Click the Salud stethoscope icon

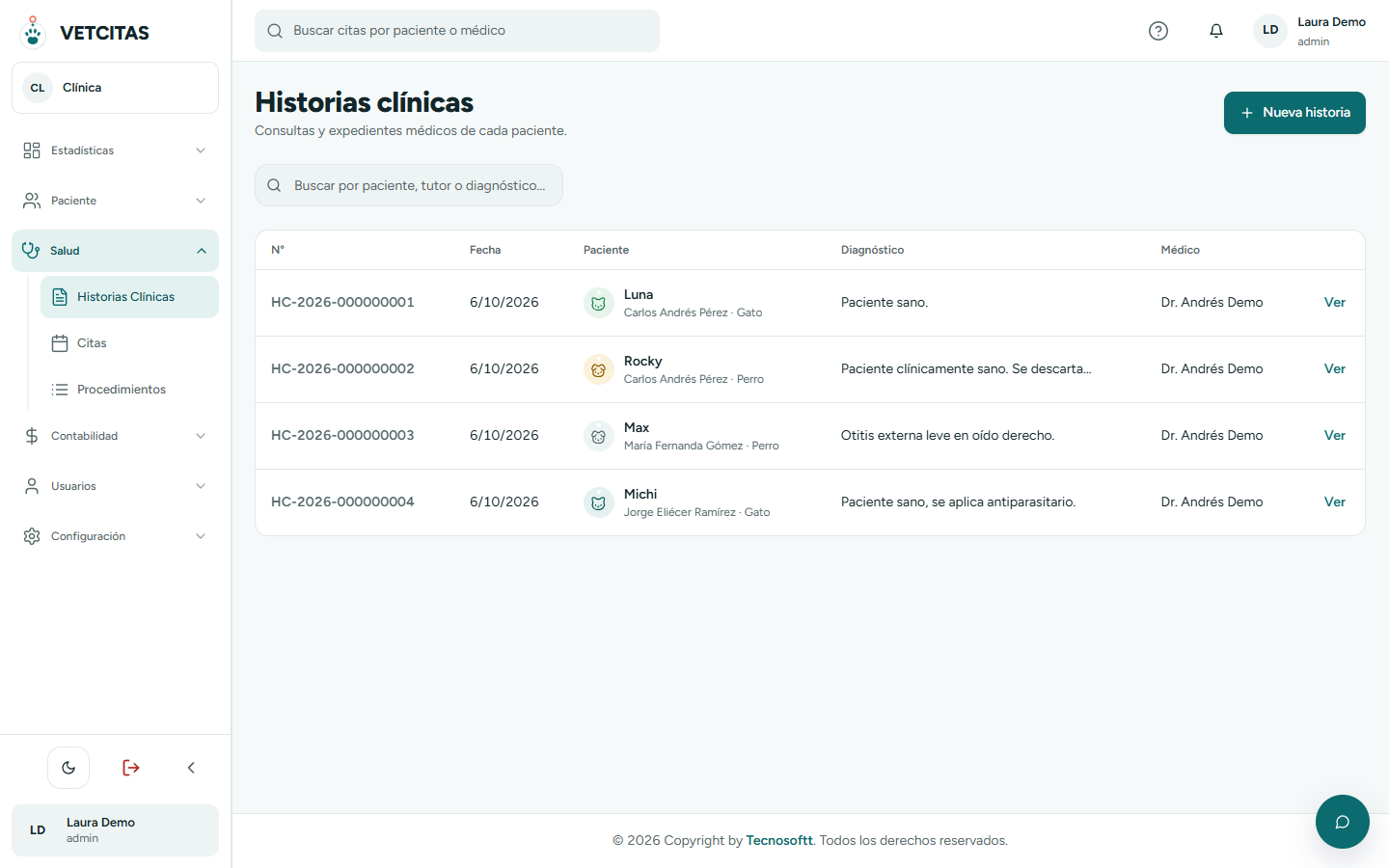(31, 251)
